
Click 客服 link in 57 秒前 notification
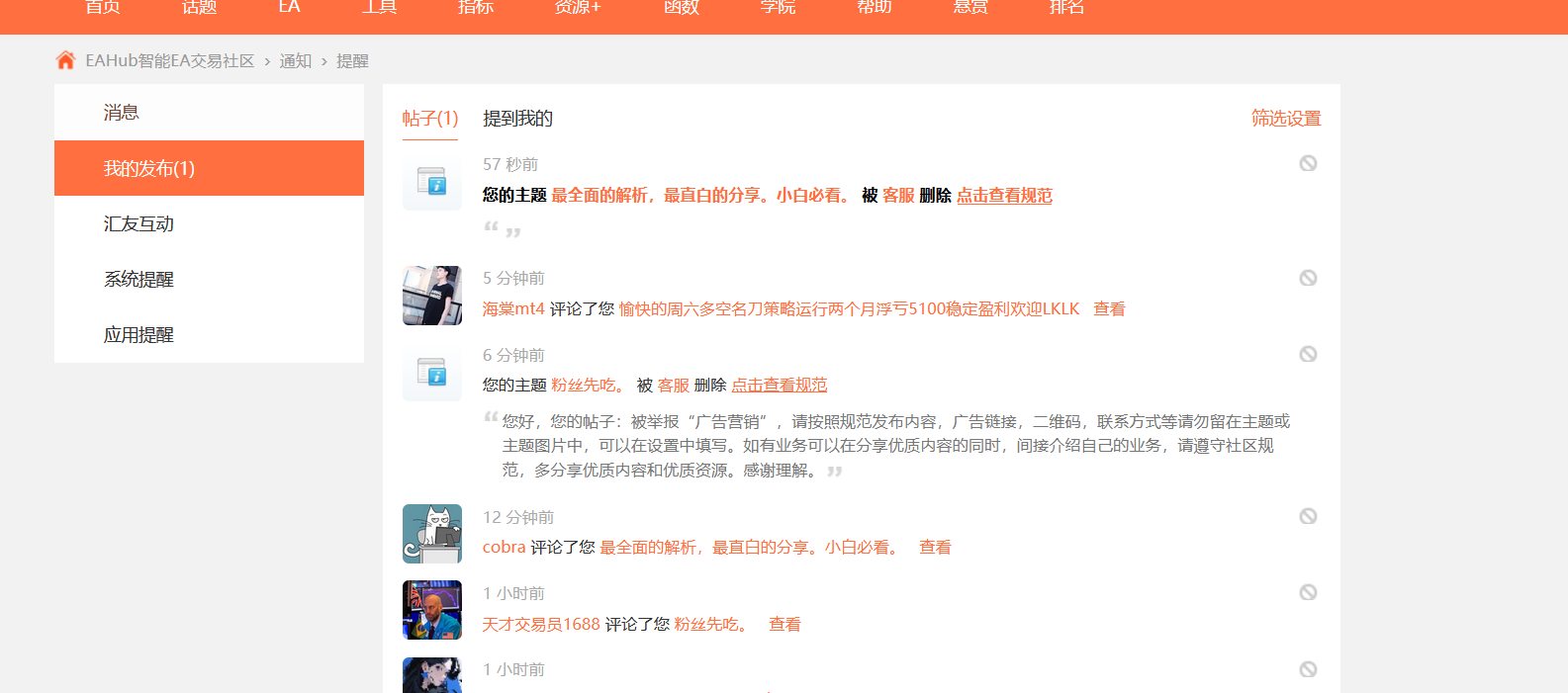point(898,196)
